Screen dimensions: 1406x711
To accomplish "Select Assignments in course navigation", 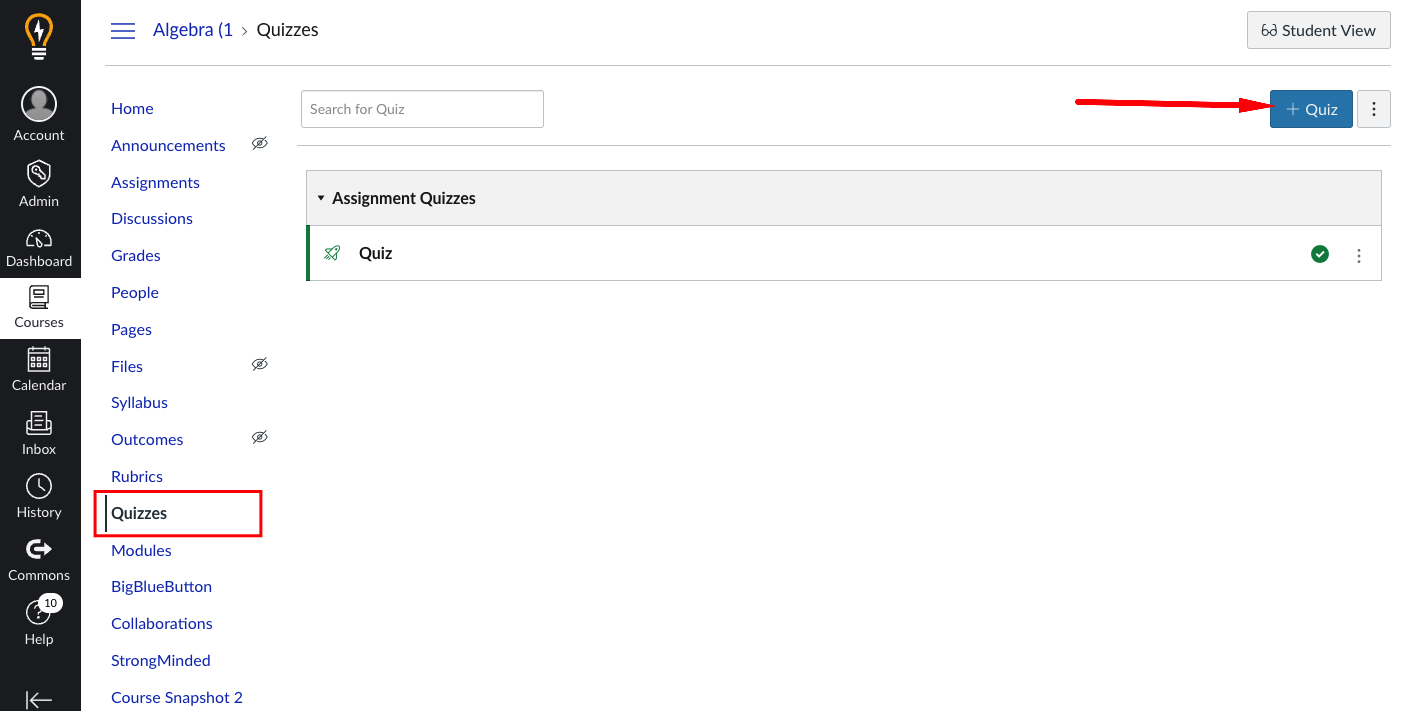I will tap(155, 182).
